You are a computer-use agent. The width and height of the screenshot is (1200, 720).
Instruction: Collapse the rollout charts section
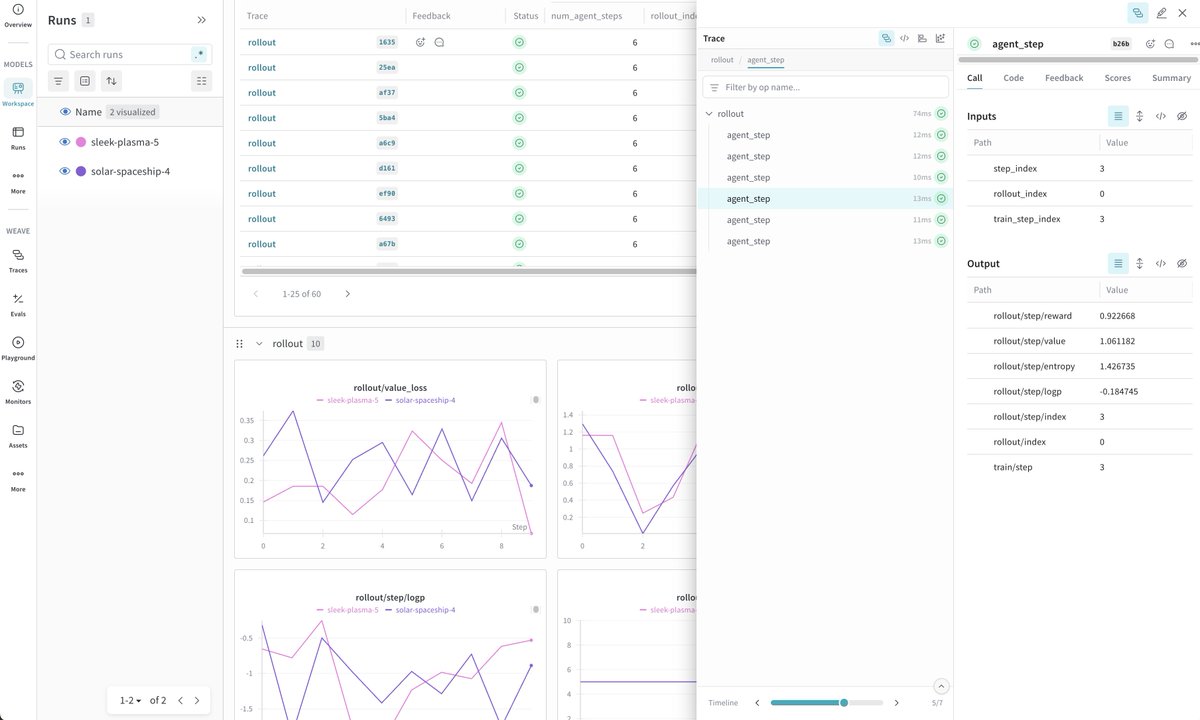259,343
